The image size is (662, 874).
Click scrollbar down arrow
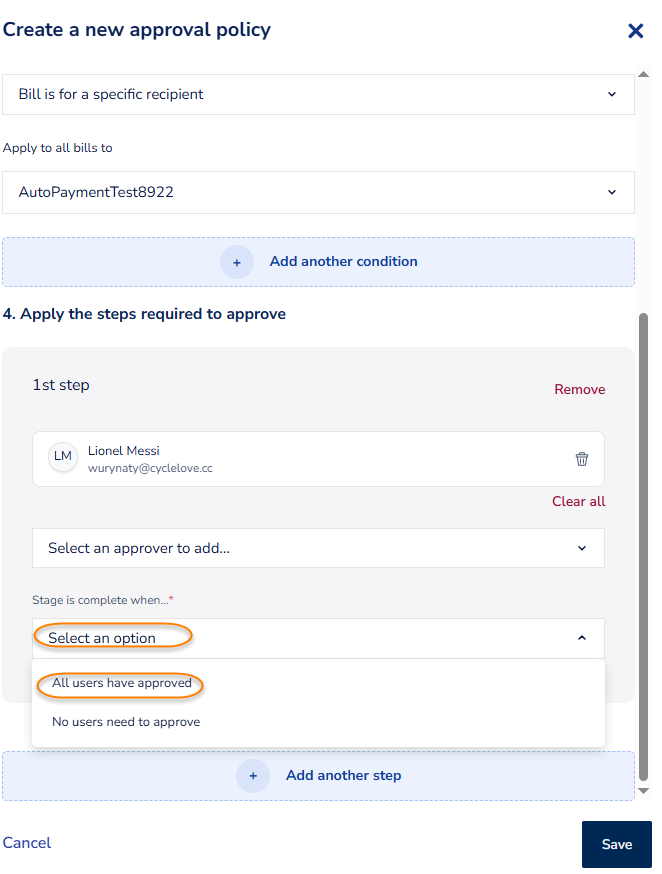[644, 790]
